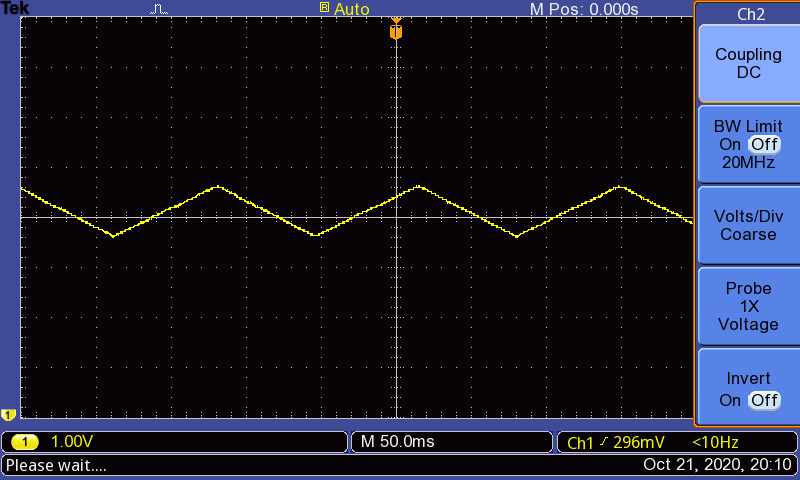Click the <10Hz frequency readout

(x=715, y=442)
